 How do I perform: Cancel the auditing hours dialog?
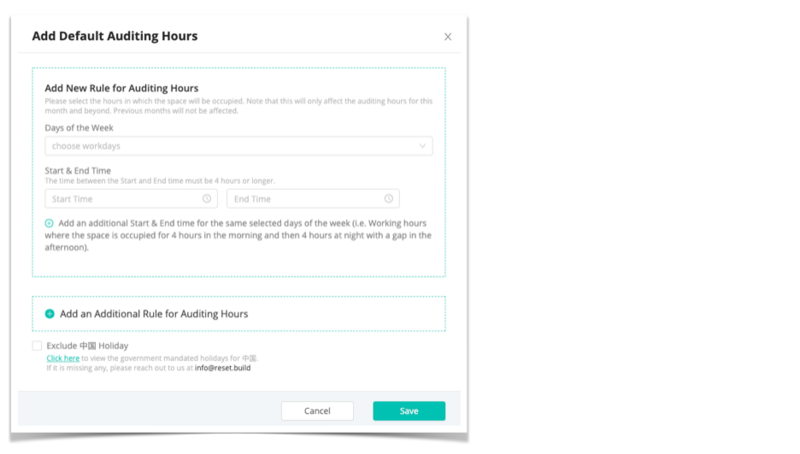point(317,411)
